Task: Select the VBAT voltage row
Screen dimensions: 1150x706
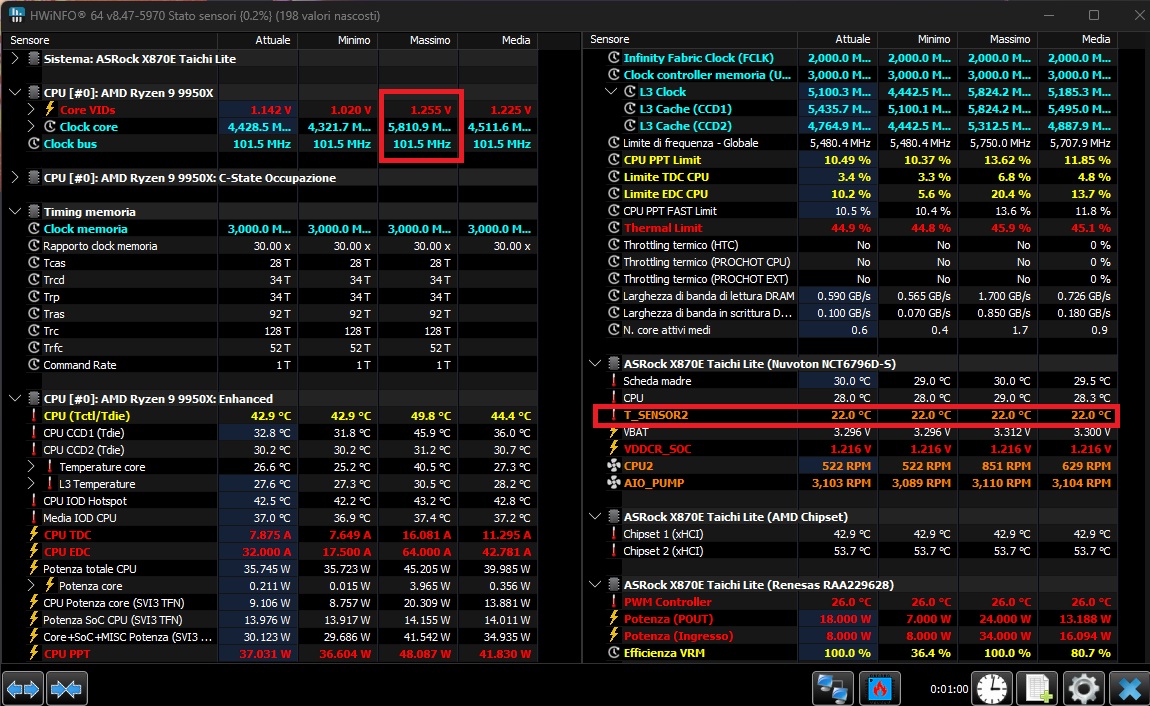Action: click(851, 432)
